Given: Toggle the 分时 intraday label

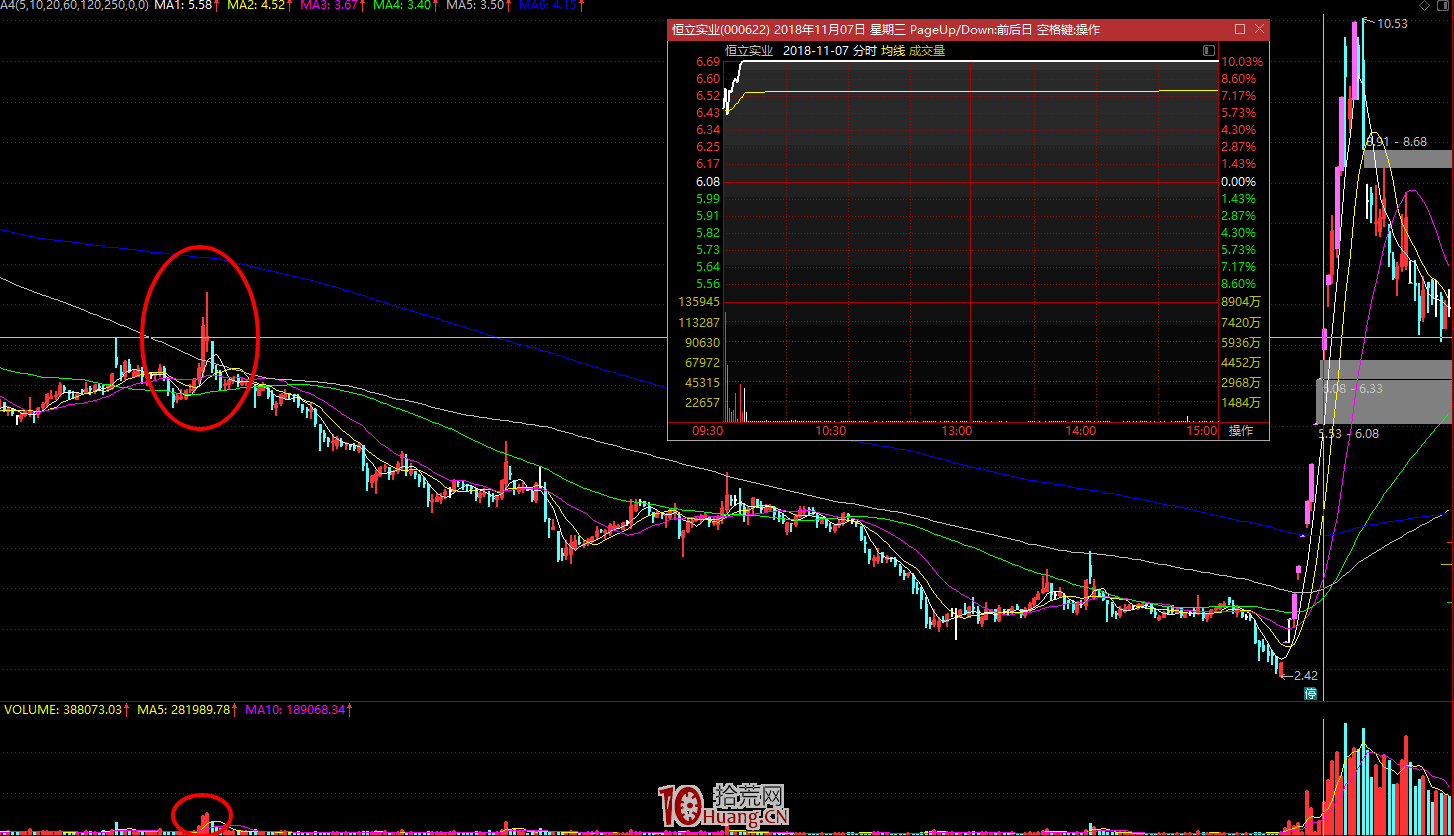Looking at the screenshot, I should coord(865,50).
